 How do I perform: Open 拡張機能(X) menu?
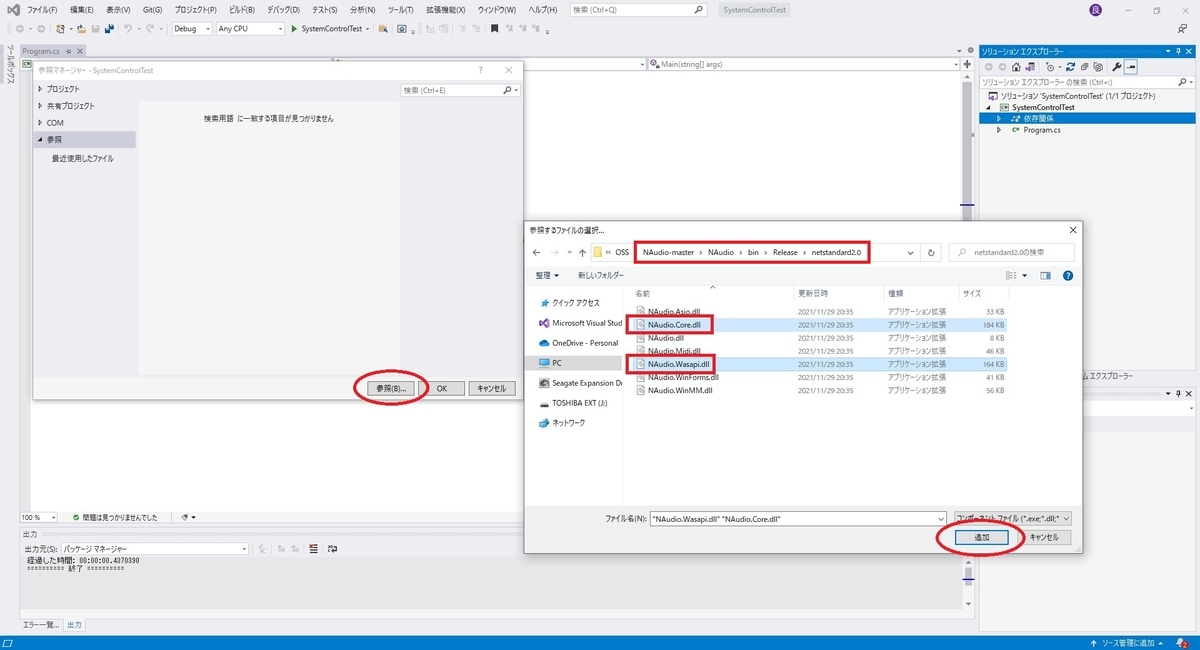pyautogui.click(x=445, y=9)
